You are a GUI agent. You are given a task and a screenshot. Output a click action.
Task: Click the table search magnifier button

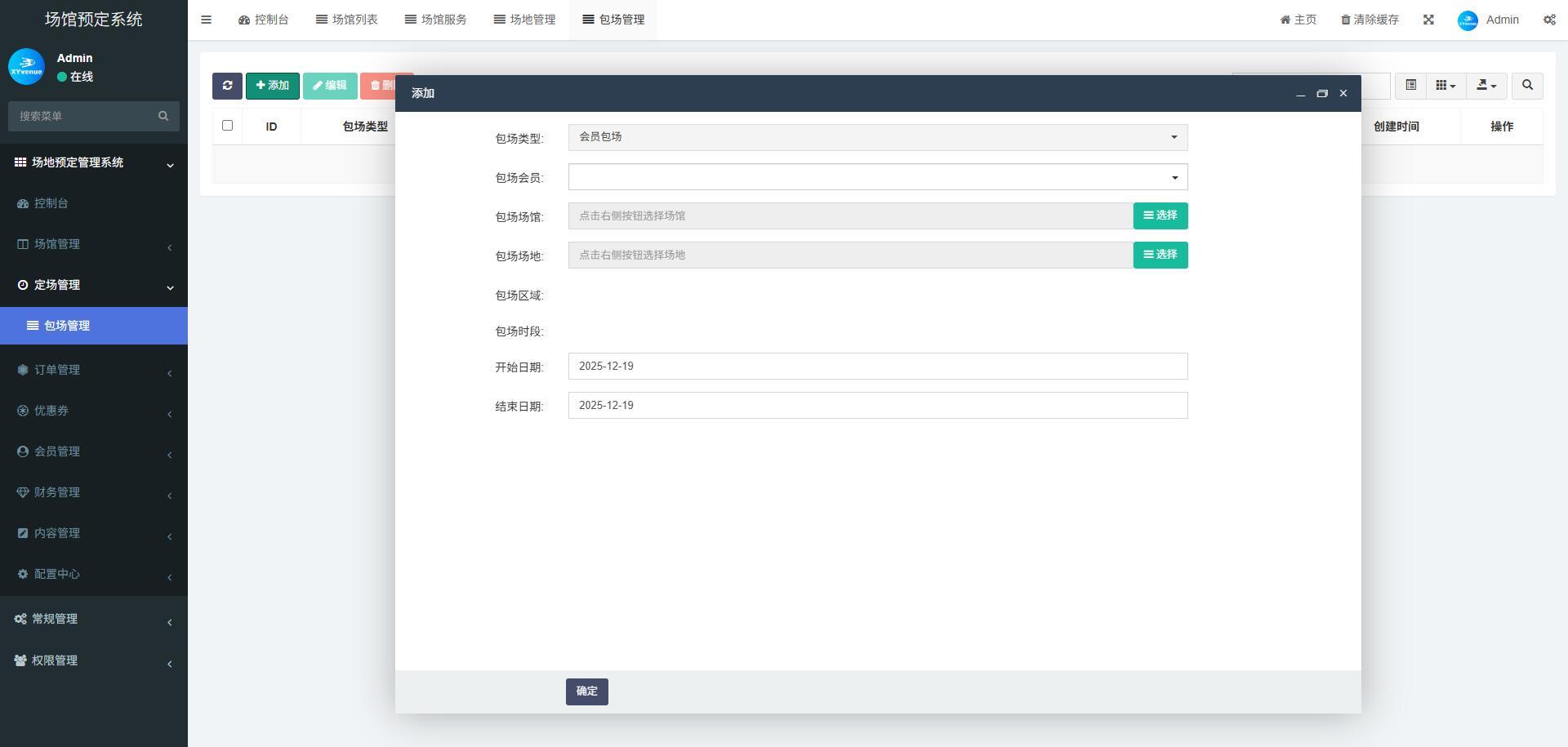(1527, 86)
